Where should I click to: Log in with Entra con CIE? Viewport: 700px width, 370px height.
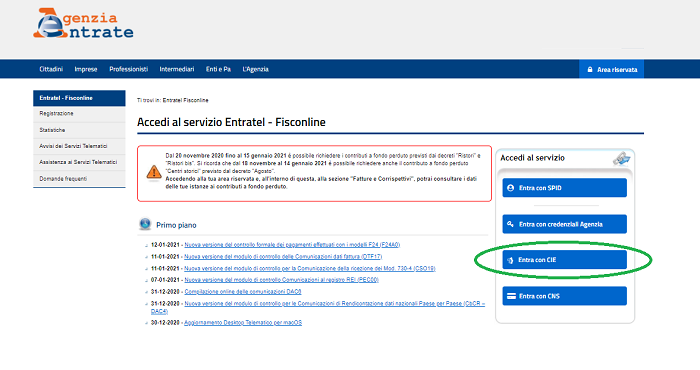(564, 260)
